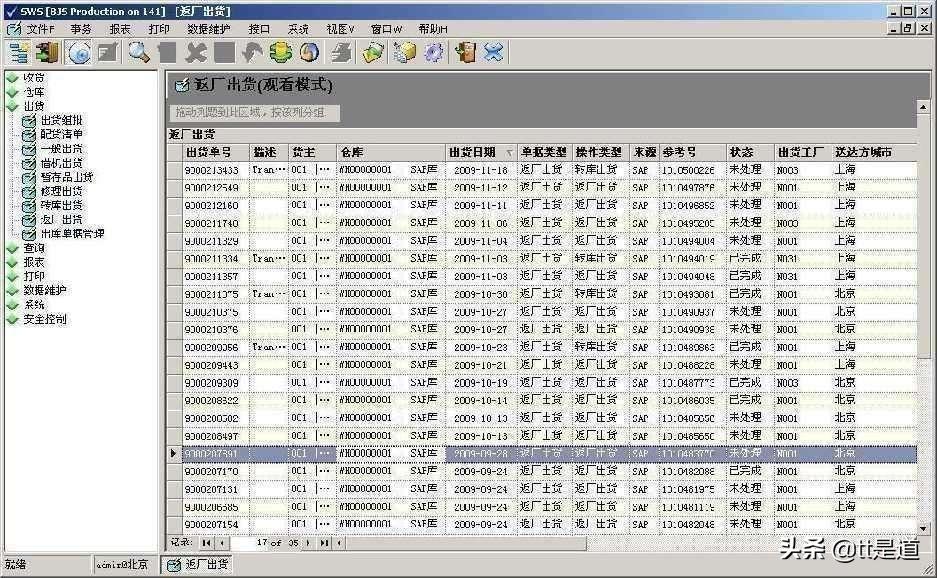Expand the 报表 tree node
This screenshot has width=937, height=578.
pyautogui.click(x=12, y=262)
